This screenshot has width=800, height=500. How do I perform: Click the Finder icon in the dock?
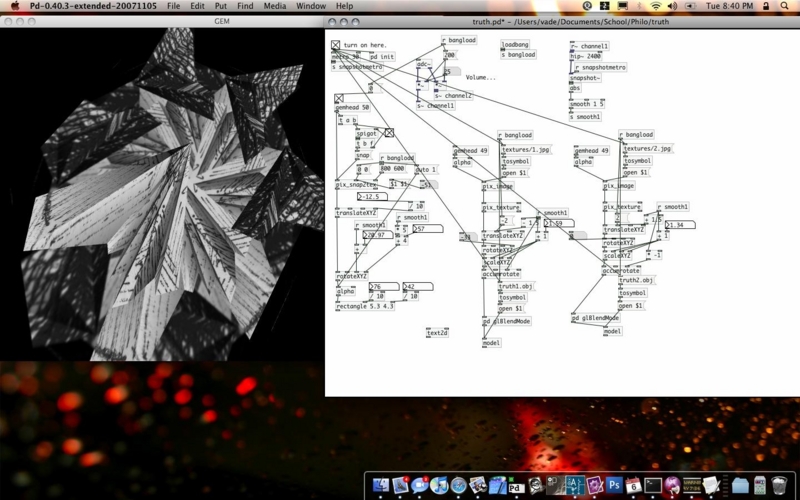[381, 485]
